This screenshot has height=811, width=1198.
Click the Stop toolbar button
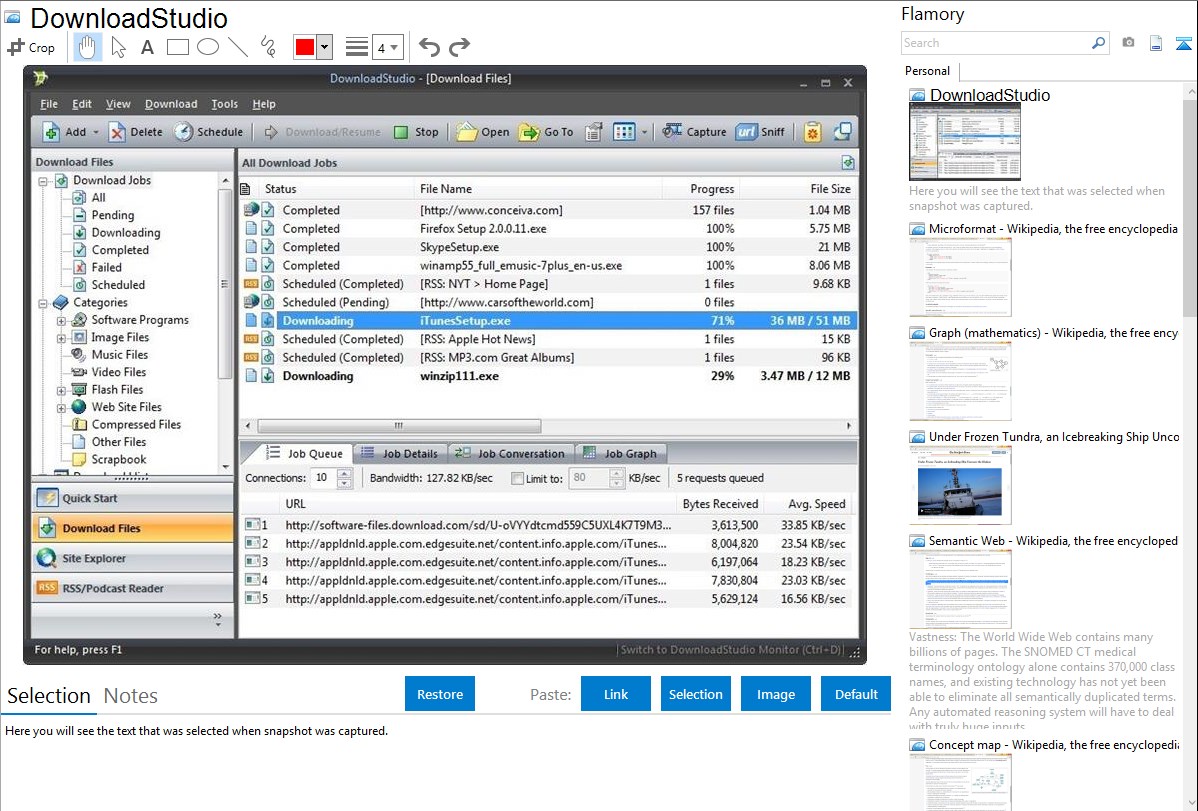[x=416, y=131]
